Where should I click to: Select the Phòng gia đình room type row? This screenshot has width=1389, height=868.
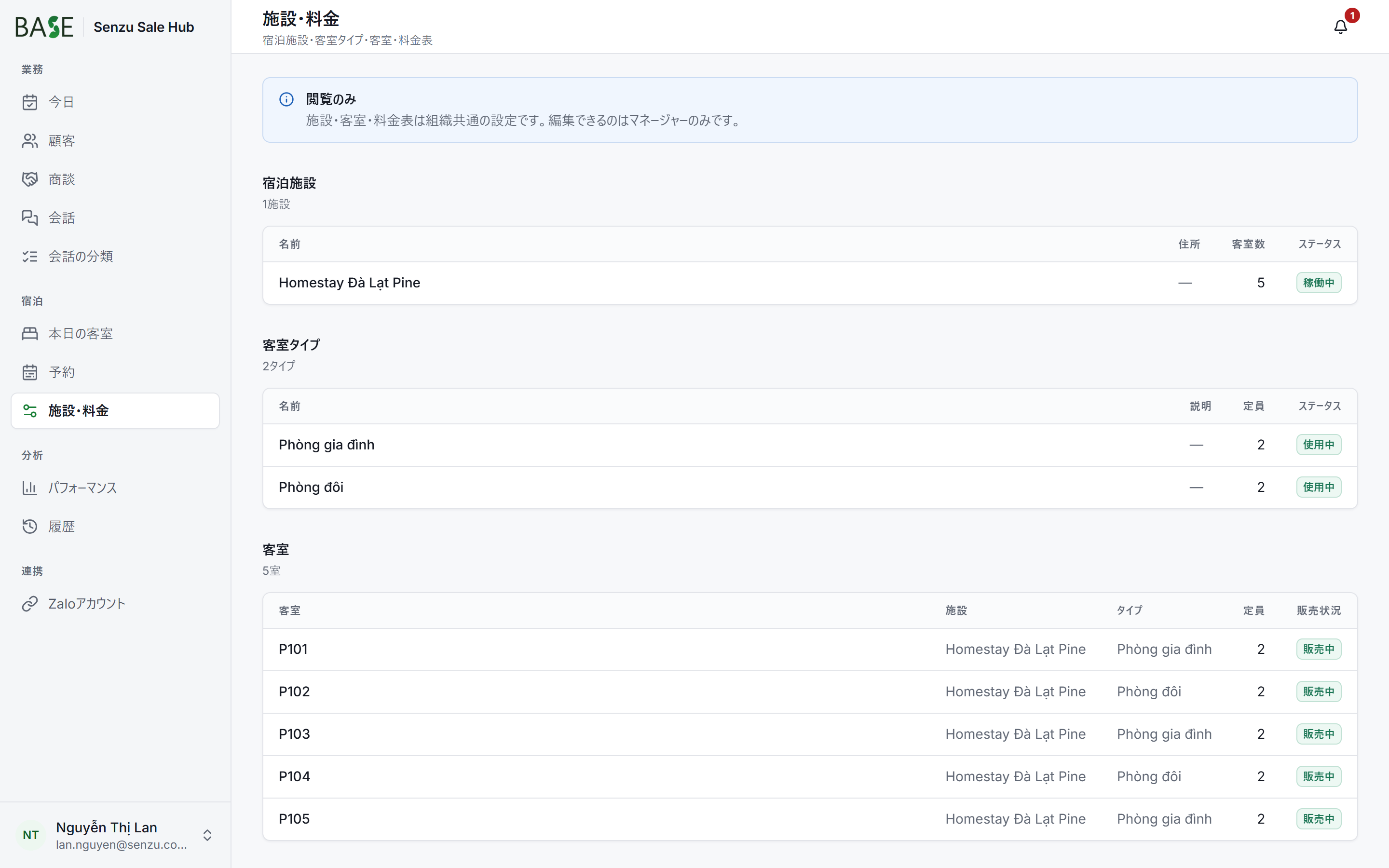[x=810, y=445]
